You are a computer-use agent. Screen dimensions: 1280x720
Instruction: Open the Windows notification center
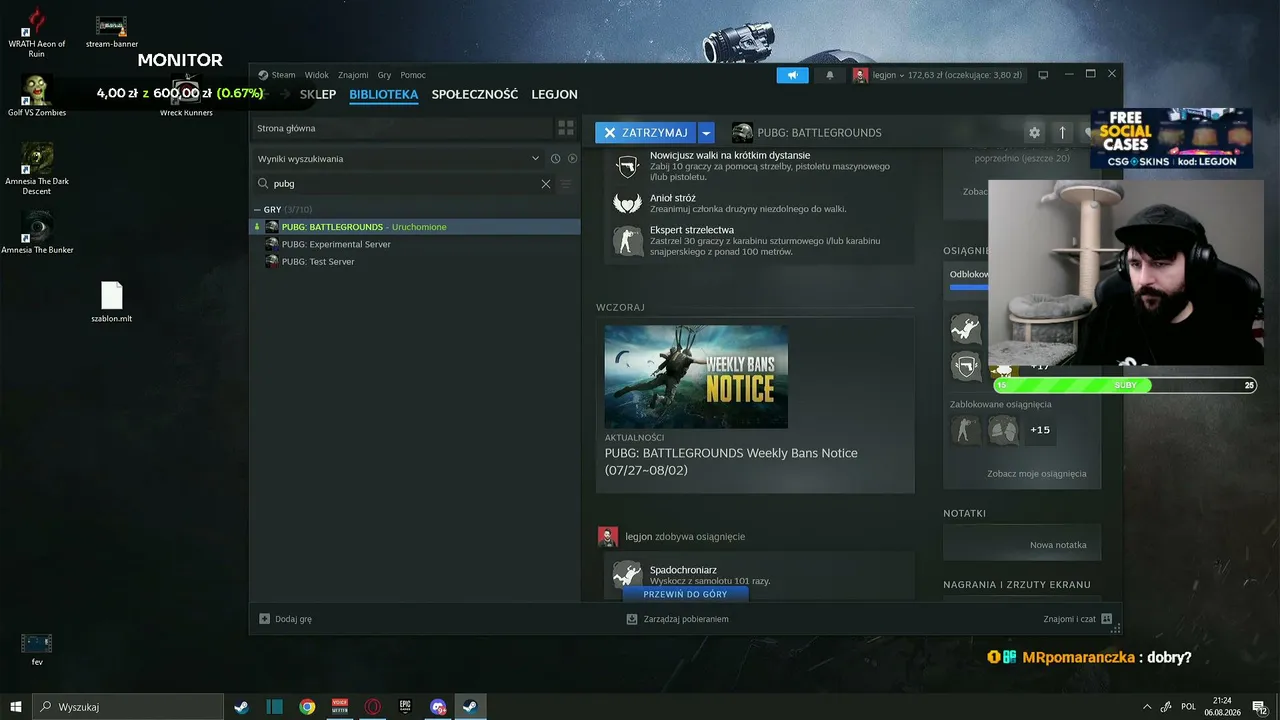click(x=1259, y=707)
